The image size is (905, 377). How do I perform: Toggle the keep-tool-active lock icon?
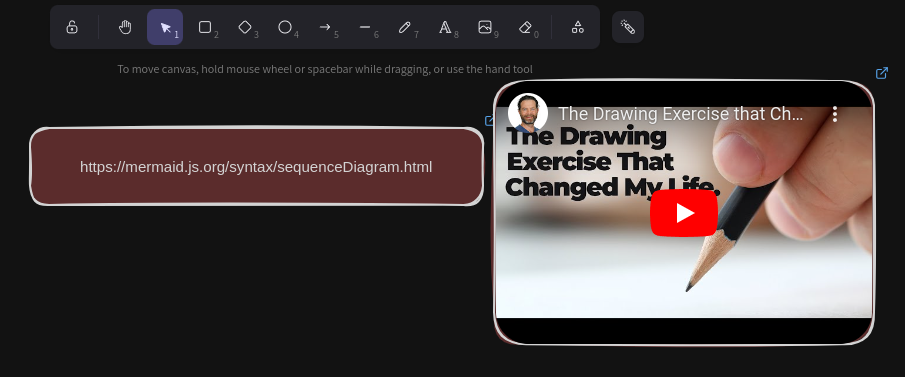72,27
